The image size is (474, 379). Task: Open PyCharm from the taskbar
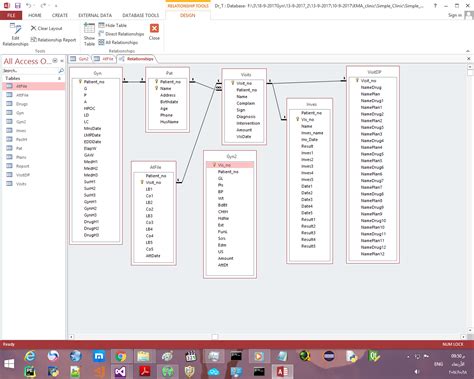[x=30, y=371]
